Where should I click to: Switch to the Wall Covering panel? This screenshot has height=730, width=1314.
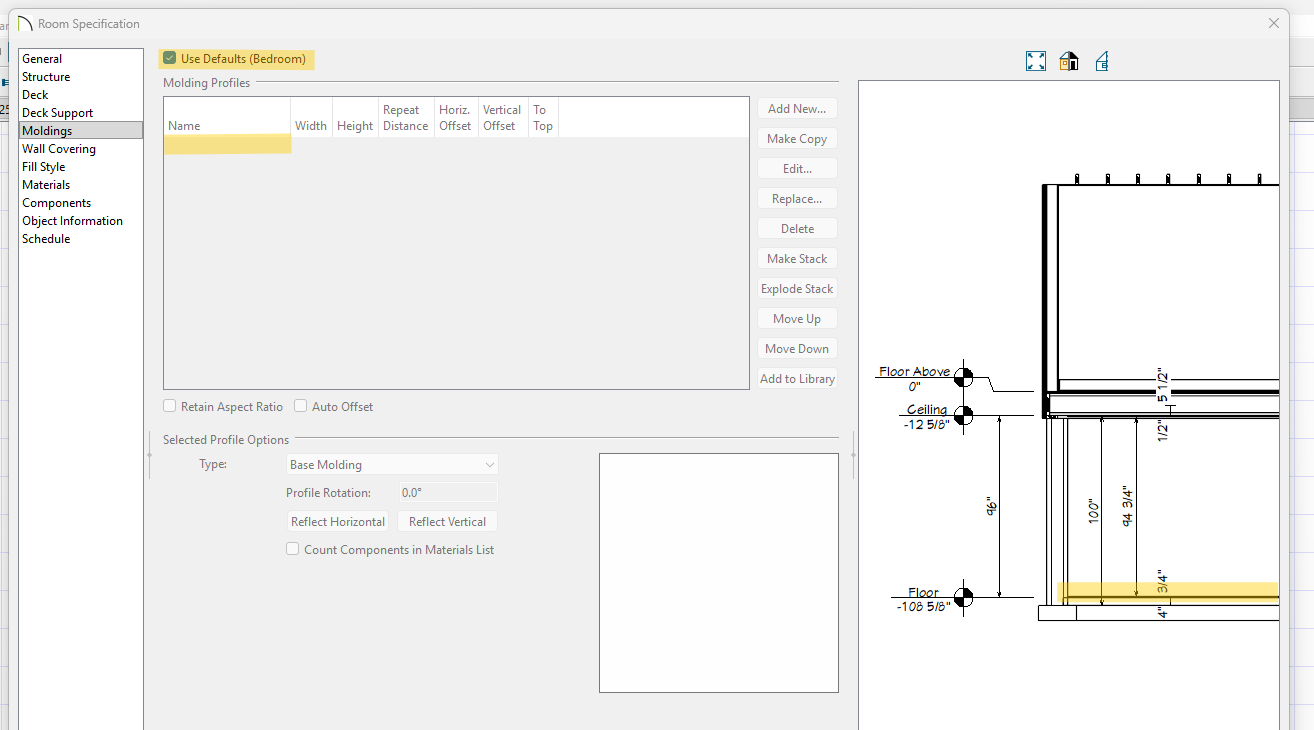coord(59,149)
